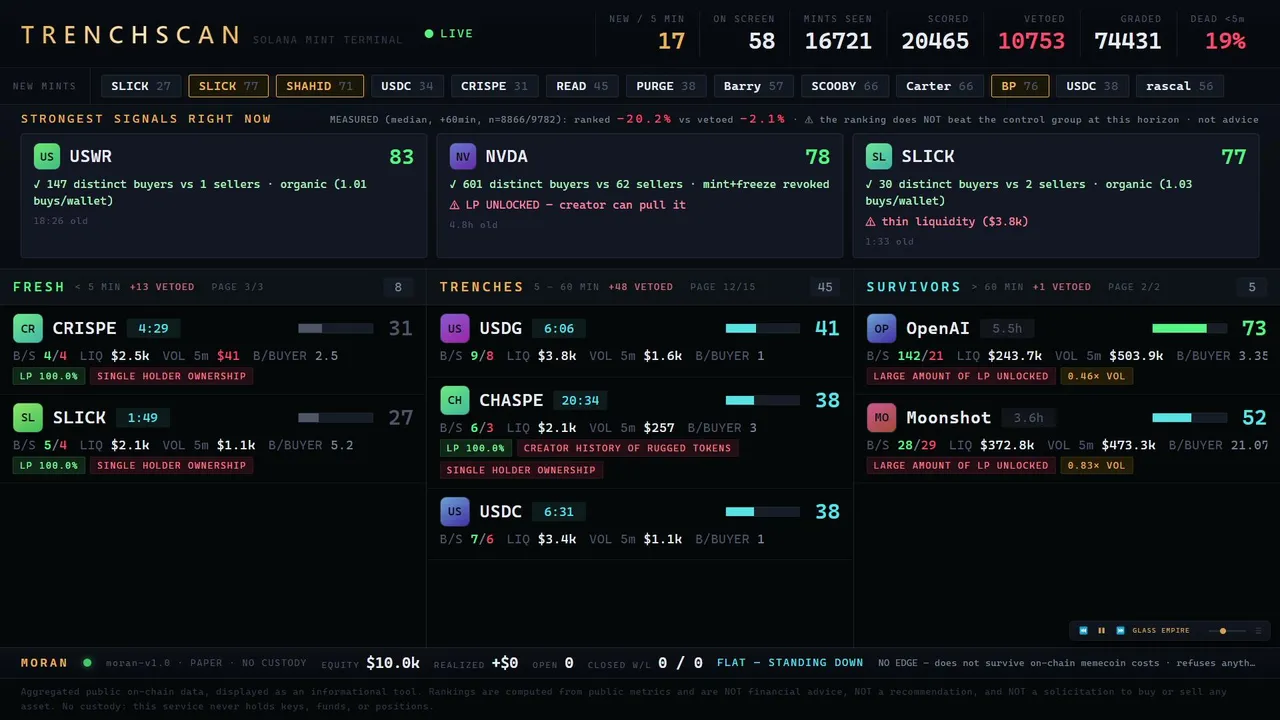Viewport: 1280px width, 720px height.
Task: Show the +13 VETOED items in Fresh
Action: [162, 287]
